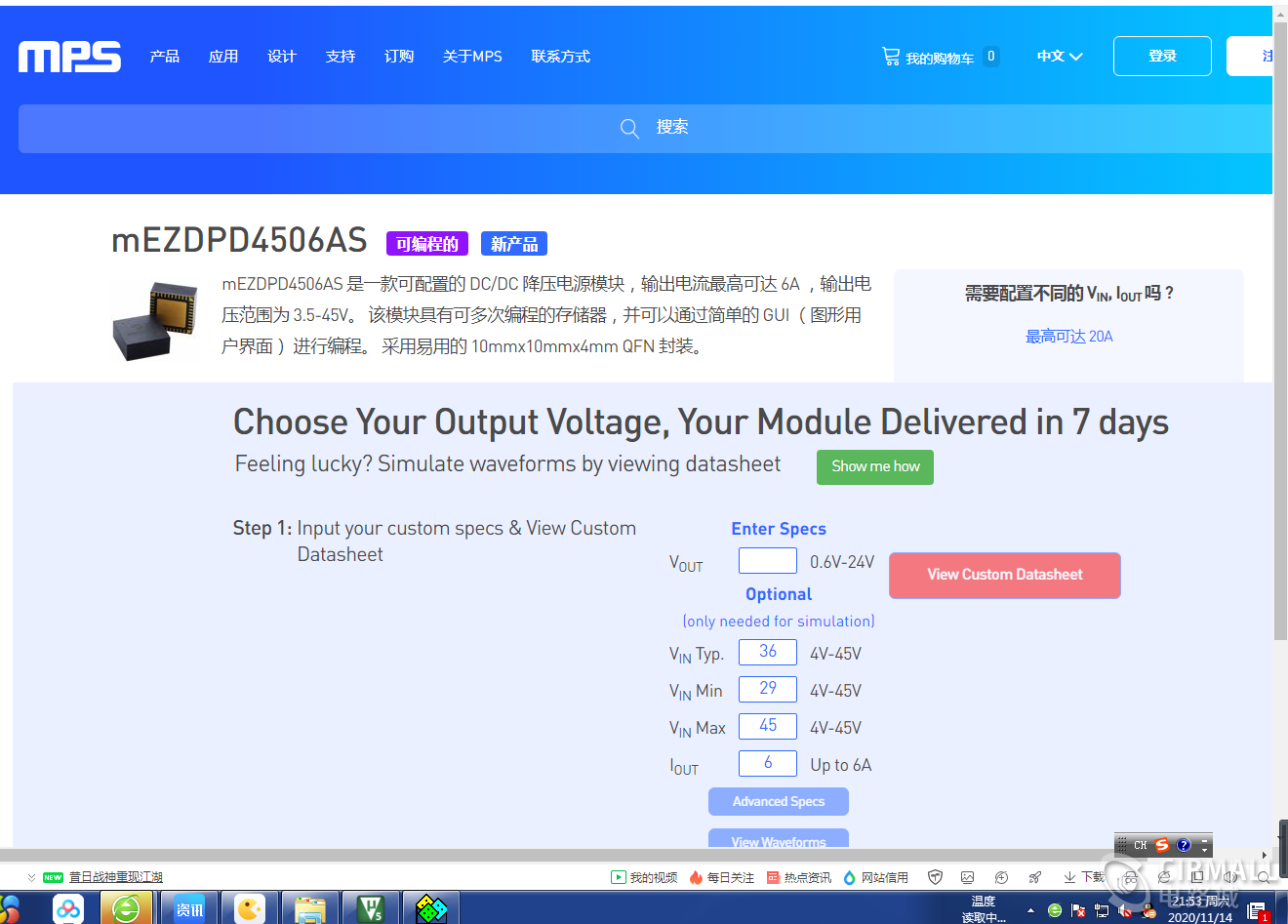Click the Advanced Specs button

point(779,801)
